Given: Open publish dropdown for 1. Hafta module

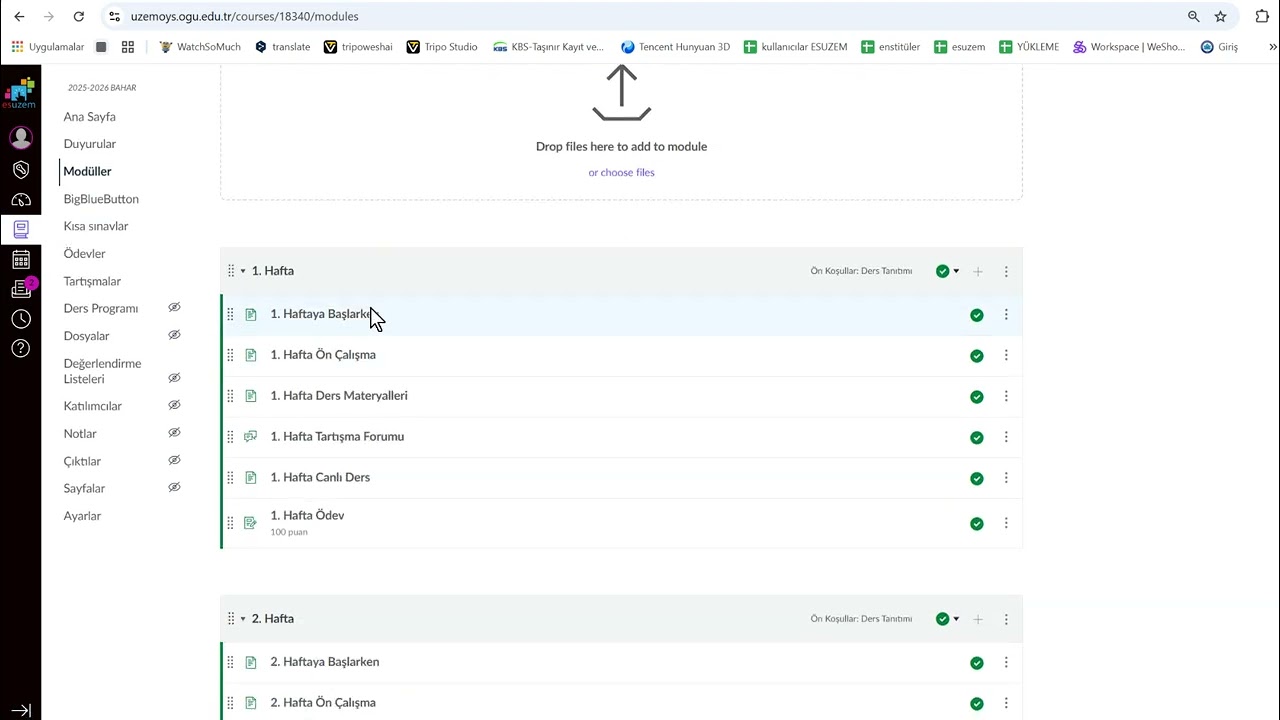Looking at the screenshot, I should pos(947,271).
